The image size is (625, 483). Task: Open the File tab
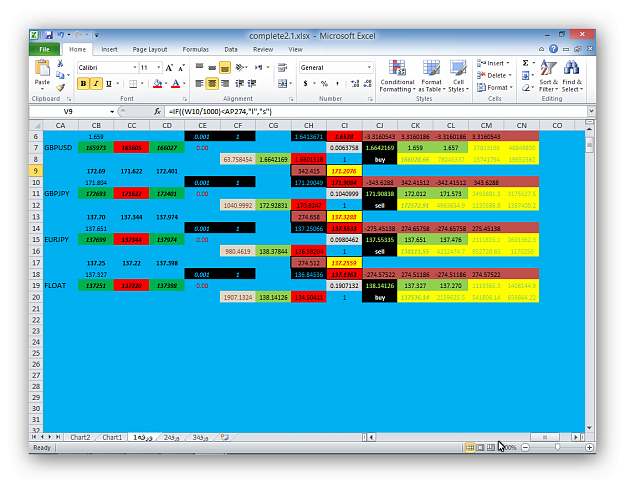coord(44,49)
